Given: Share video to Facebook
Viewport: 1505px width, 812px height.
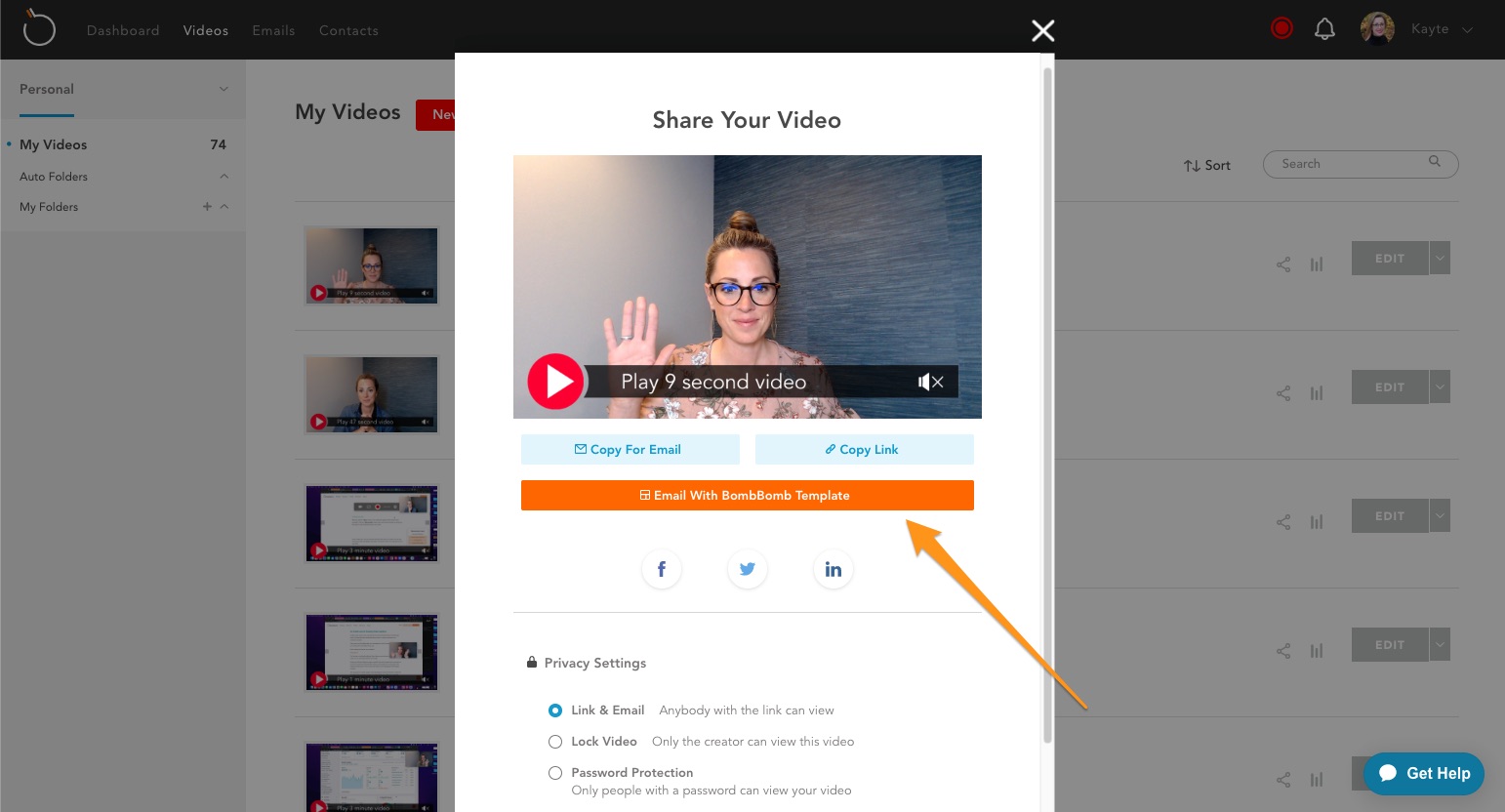Looking at the screenshot, I should [x=662, y=569].
